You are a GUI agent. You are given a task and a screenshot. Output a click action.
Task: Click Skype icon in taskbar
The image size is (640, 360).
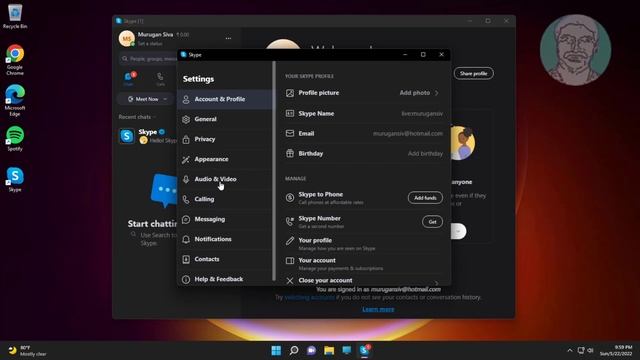point(364,350)
